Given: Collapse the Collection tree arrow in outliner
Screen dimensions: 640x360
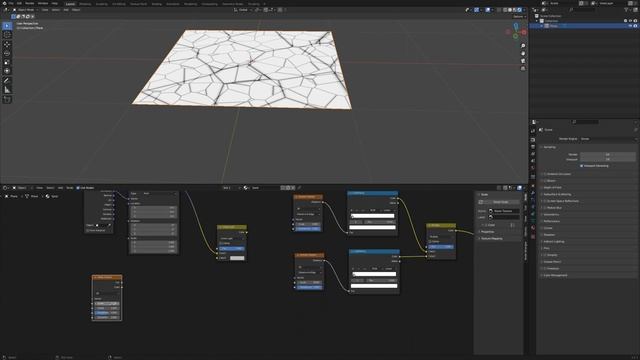Looking at the screenshot, I should [x=537, y=21].
